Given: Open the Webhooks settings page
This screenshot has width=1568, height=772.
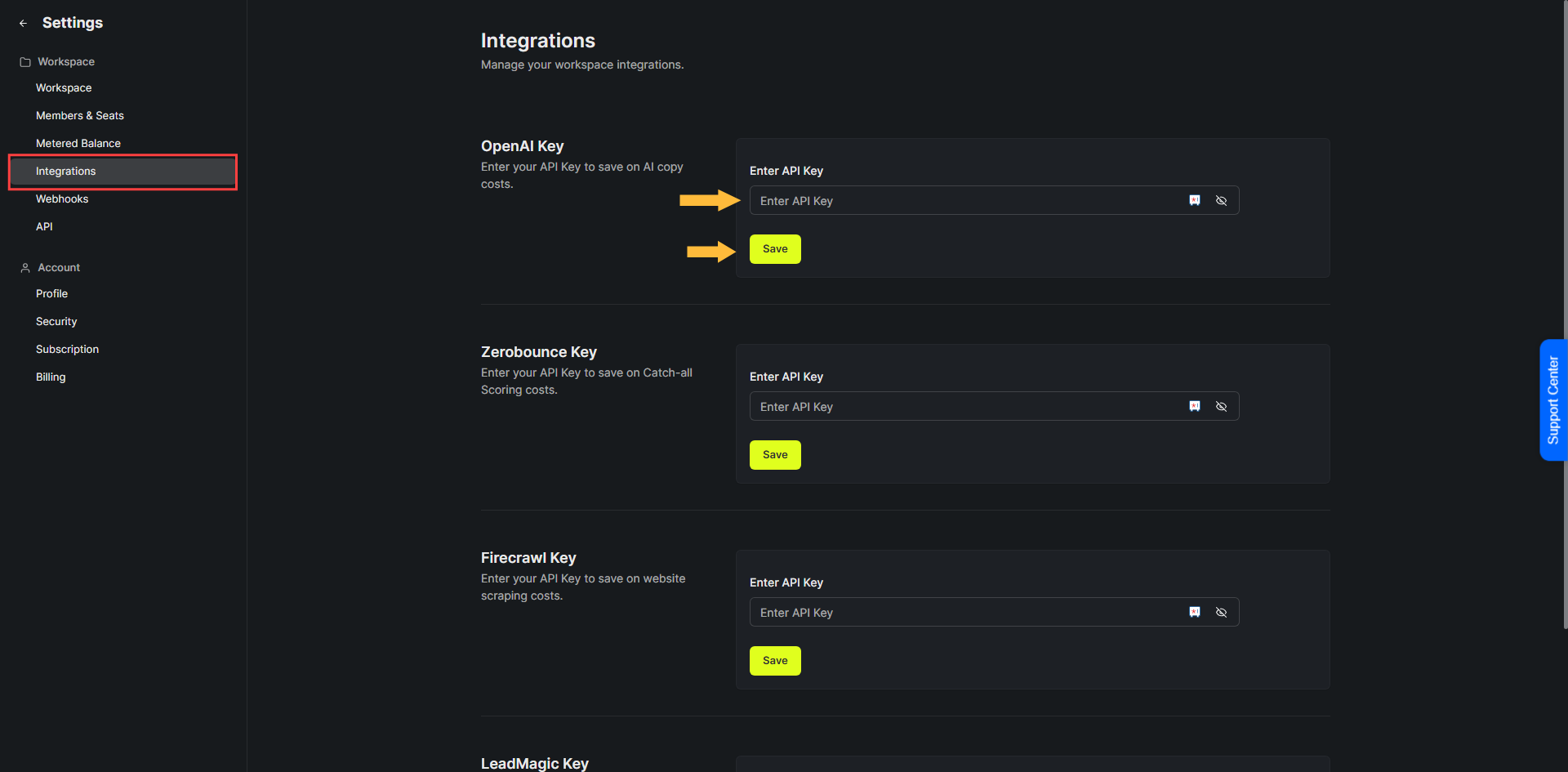Looking at the screenshot, I should [x=62, y=199].
